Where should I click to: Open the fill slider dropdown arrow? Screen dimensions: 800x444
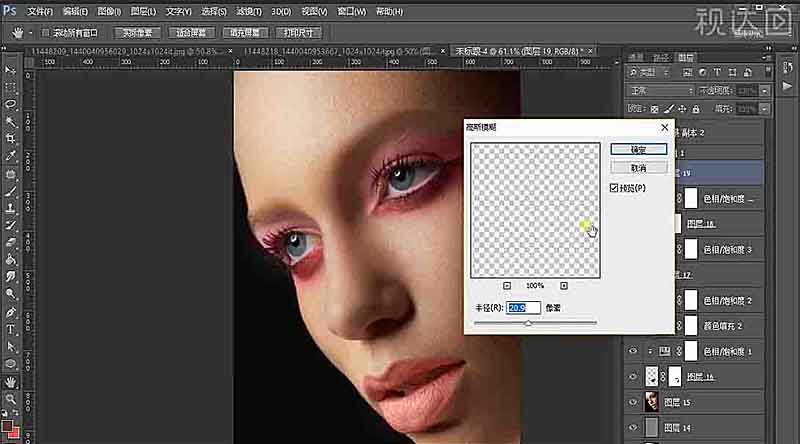[764, 109]
